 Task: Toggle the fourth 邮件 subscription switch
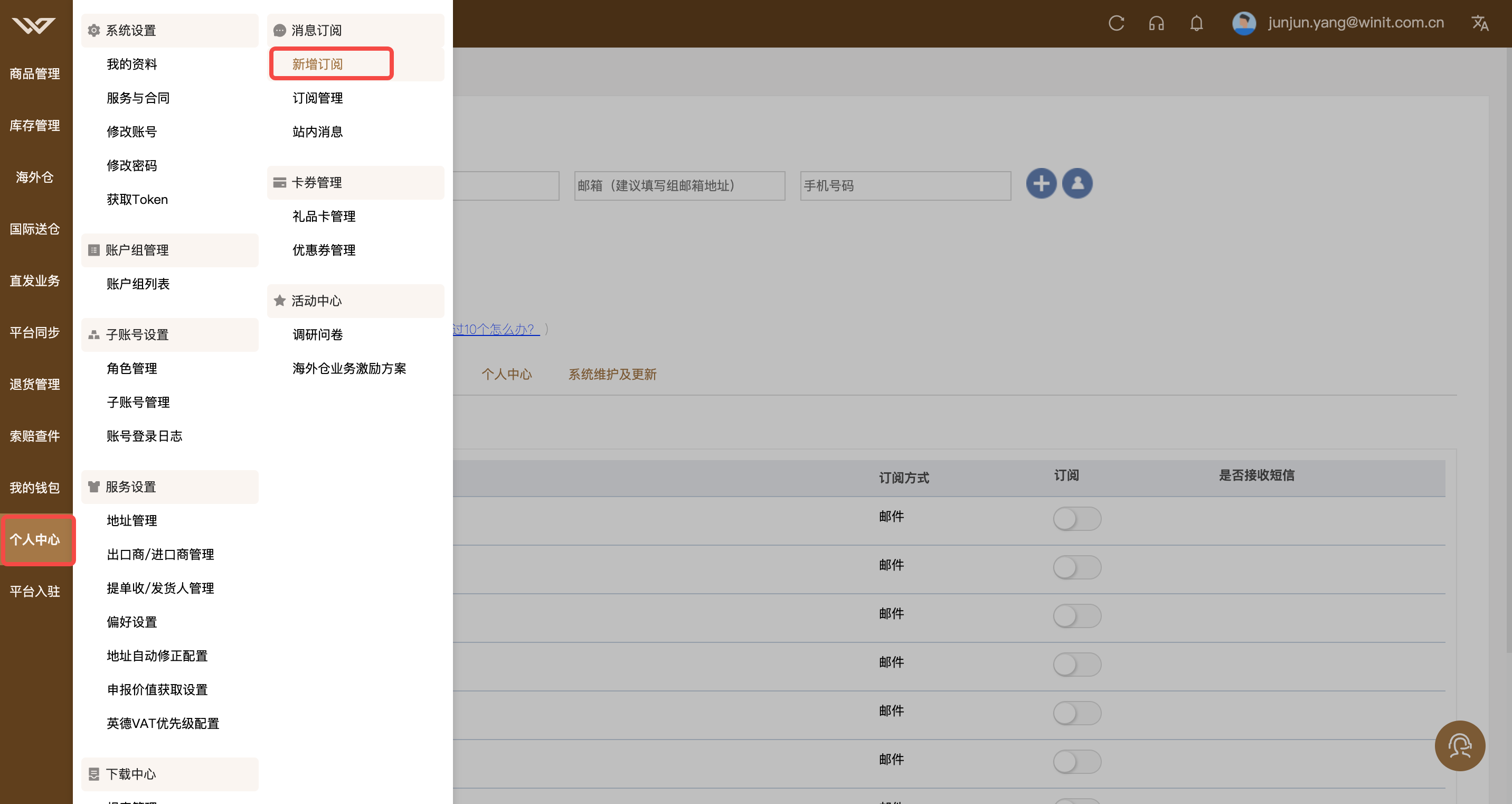click(x=1077, y=665)
